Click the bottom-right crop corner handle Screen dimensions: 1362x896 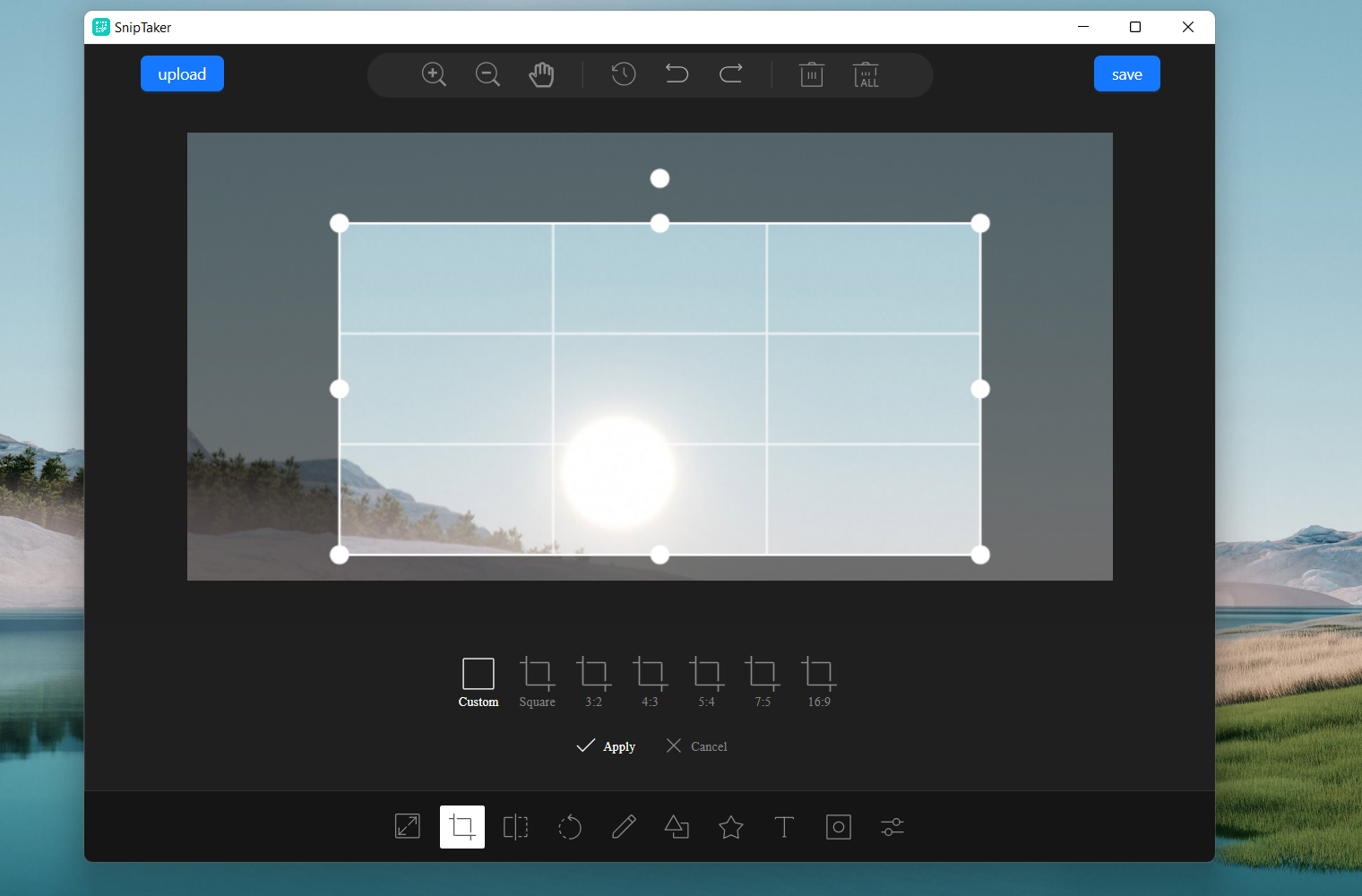980,555
